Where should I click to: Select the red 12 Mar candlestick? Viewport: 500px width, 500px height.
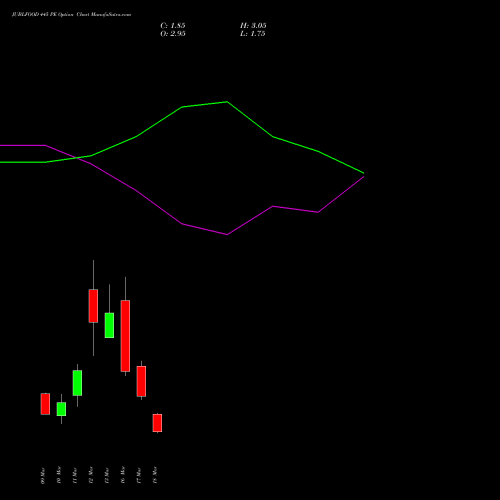click(x=93, y=306)
